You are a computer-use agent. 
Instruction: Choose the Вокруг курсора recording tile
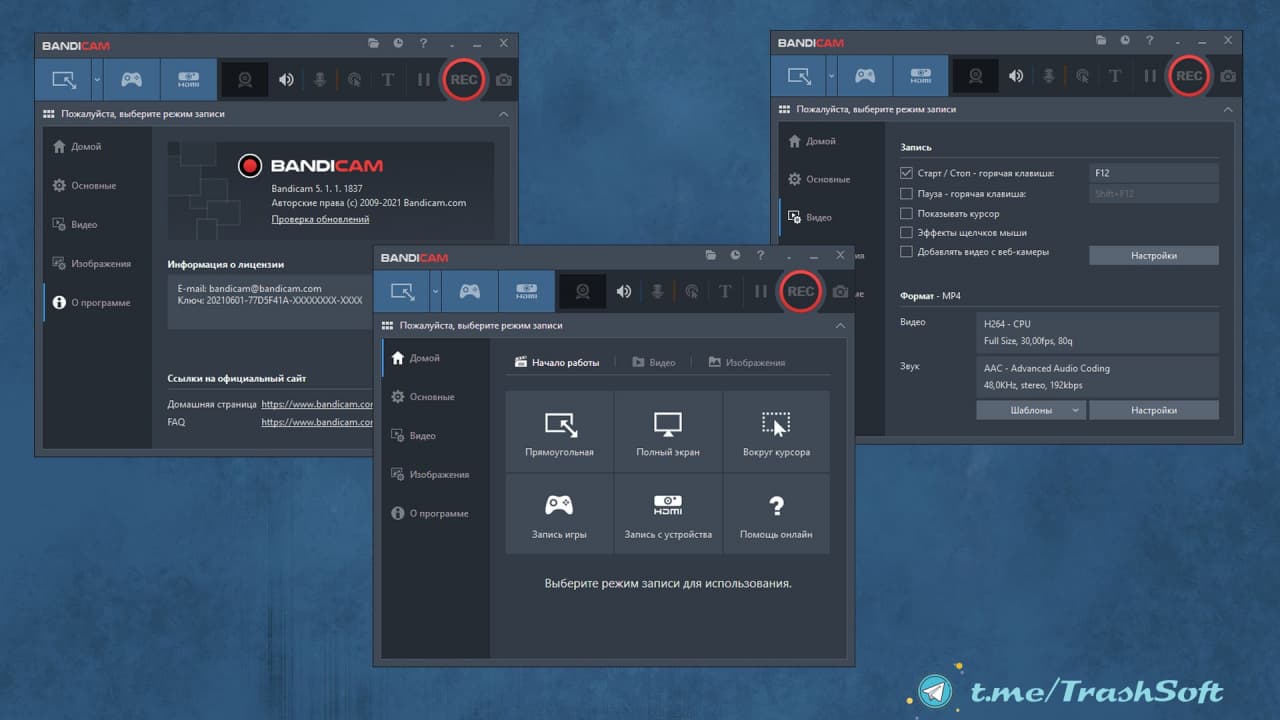(777, 431)
